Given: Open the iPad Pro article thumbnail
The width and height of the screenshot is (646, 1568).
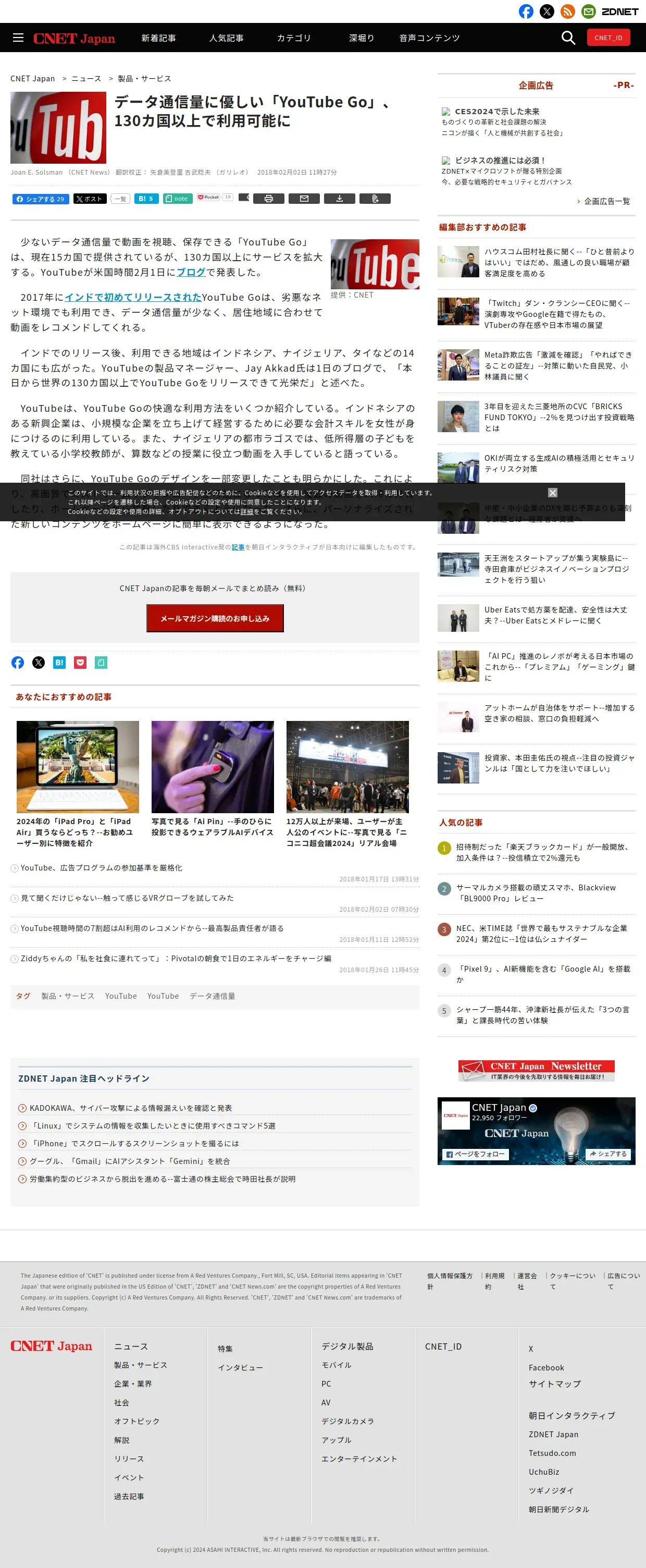Looking at the screenshot, I should [x=77, y=767].
